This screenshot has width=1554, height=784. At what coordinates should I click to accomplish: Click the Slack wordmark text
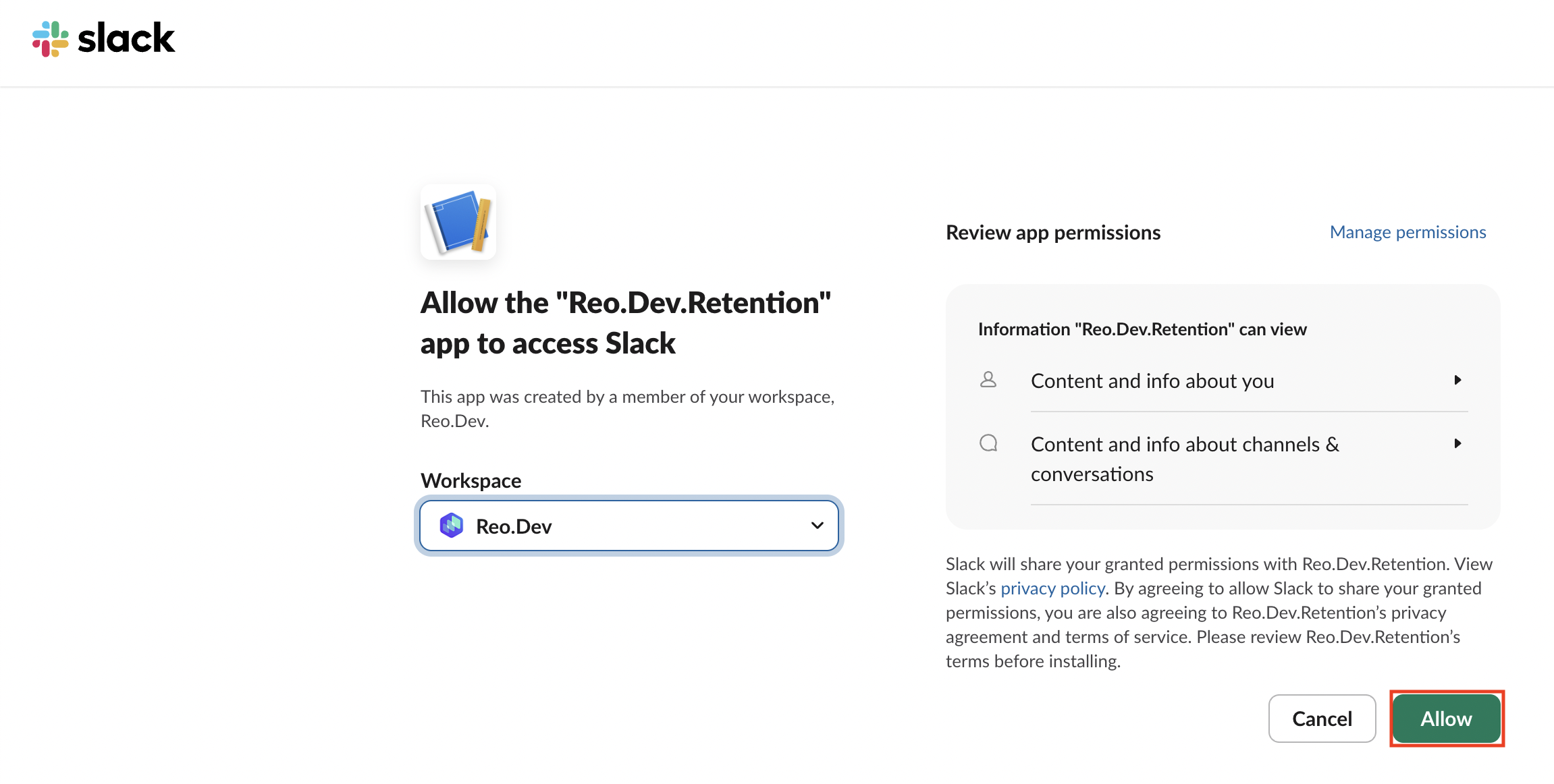[126, 38]
